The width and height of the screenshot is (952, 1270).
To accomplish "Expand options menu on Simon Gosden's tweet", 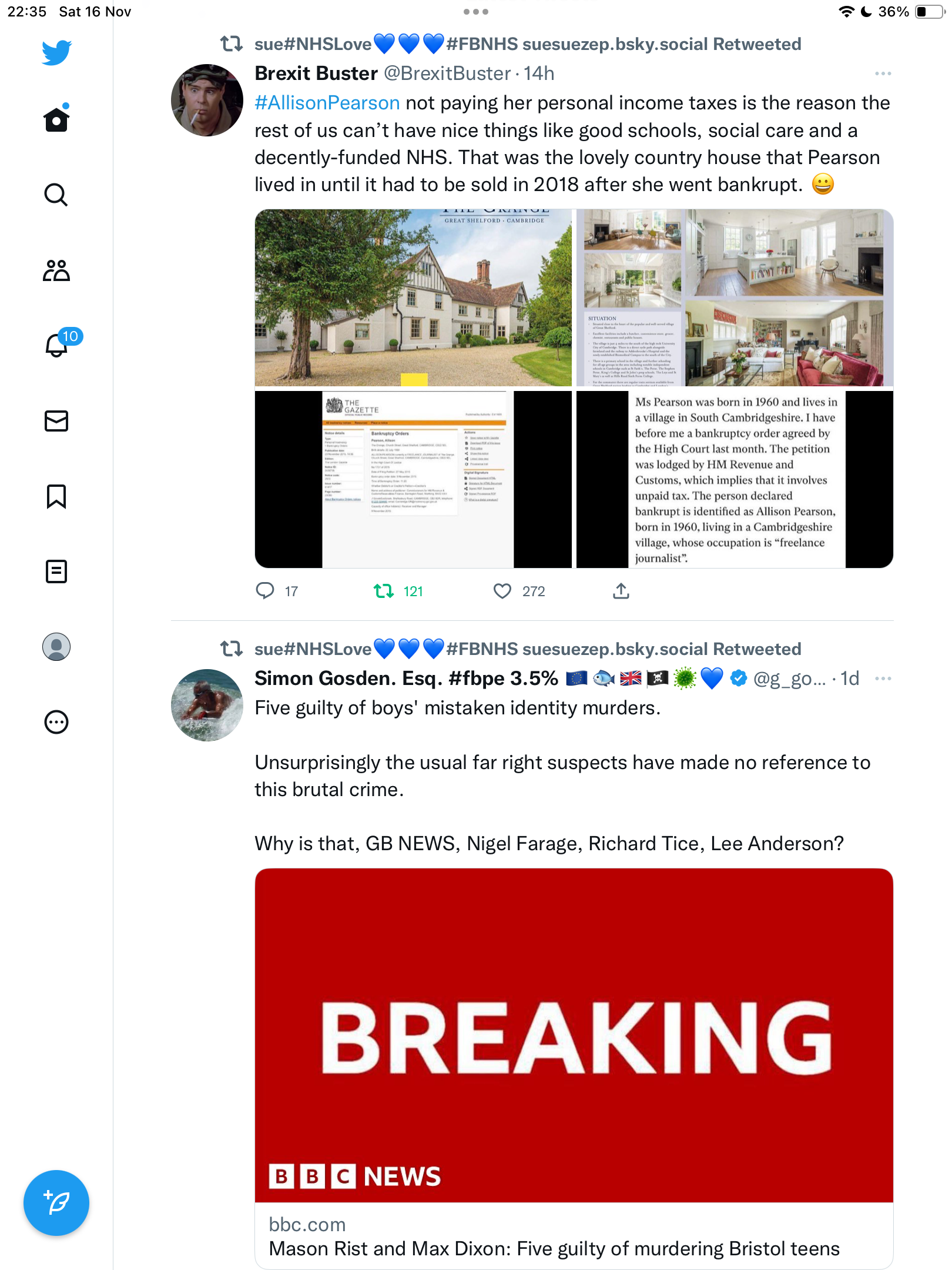I will [x=883, y=679].
